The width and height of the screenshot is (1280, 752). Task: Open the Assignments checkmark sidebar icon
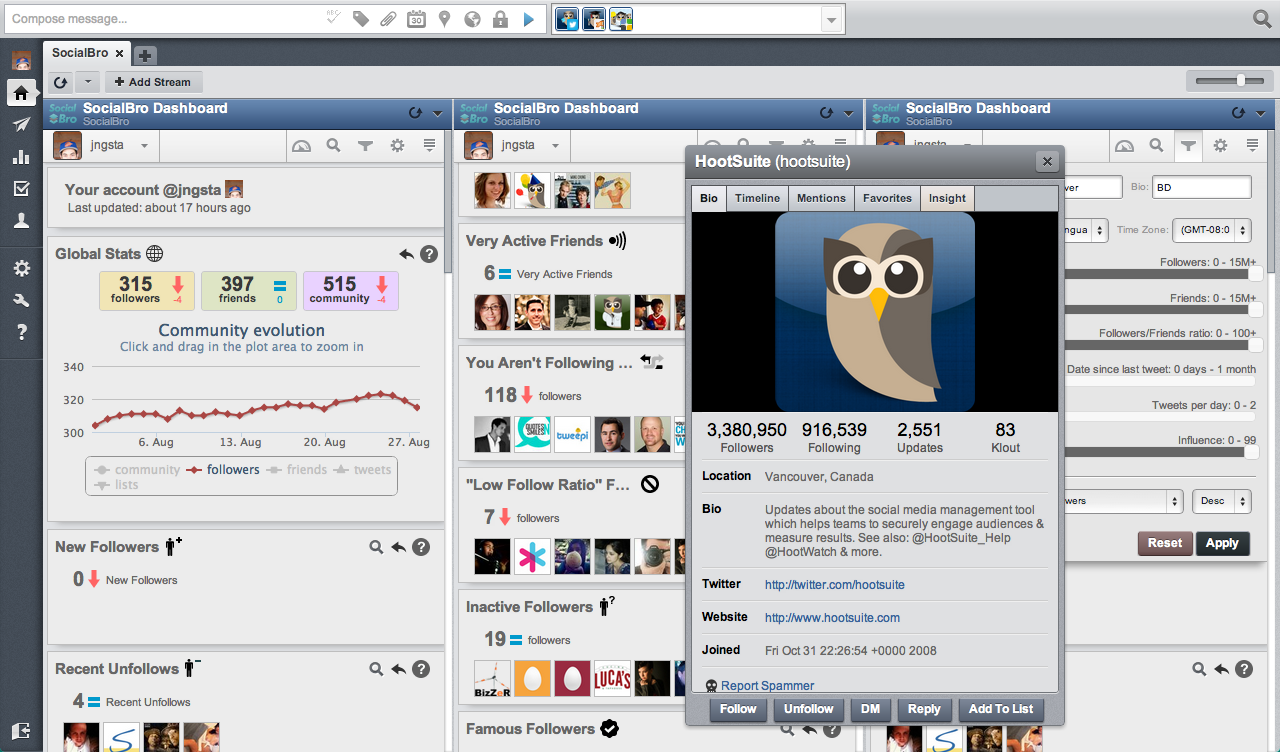point(21,188)
